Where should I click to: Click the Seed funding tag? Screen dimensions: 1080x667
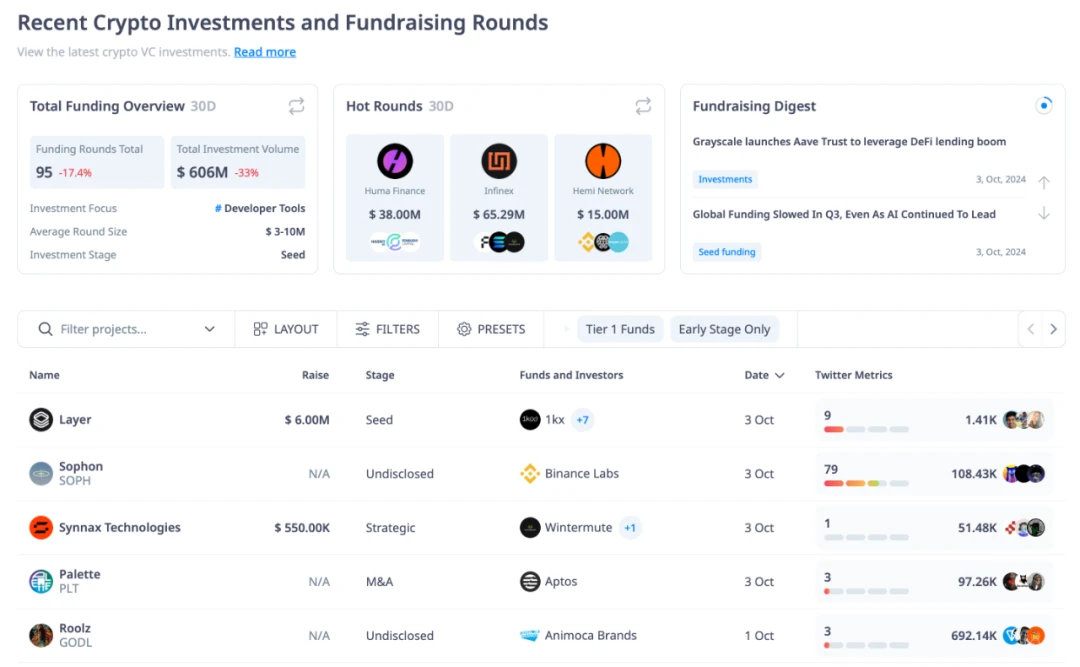[x=727, y=252]
